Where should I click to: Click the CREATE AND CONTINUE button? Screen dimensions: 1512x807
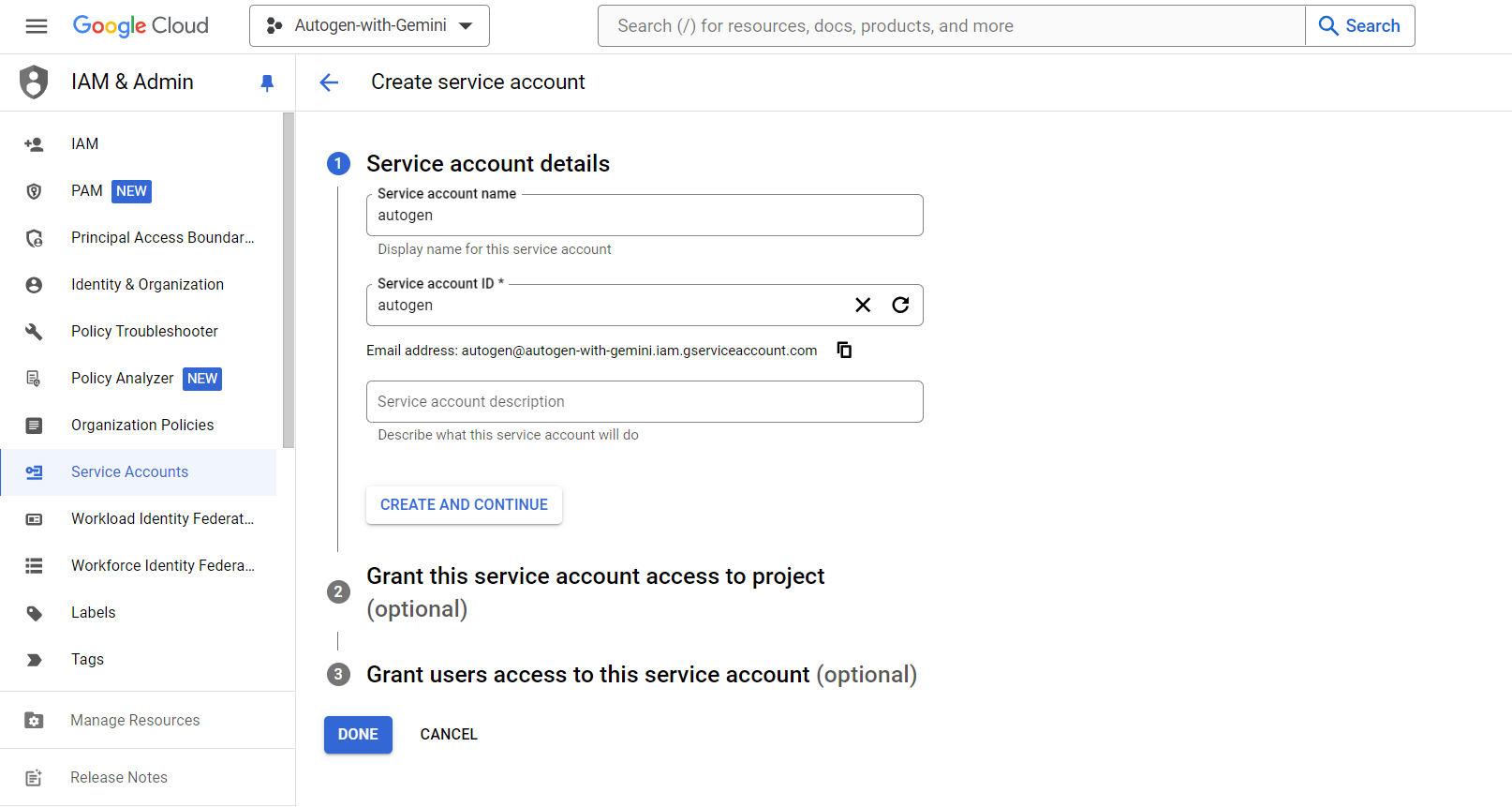point(464,504)
